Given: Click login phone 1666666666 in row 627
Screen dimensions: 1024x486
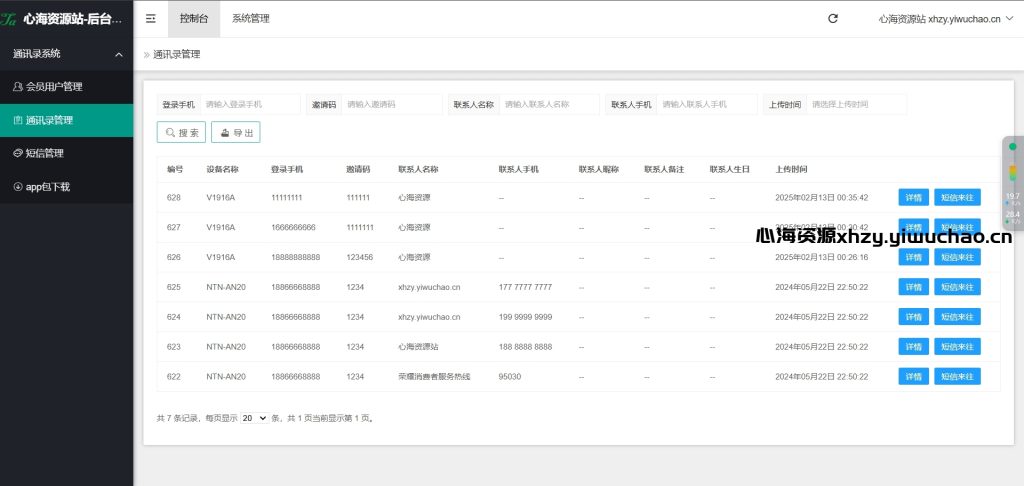Looking at the screenshot, I should (293, 227).
